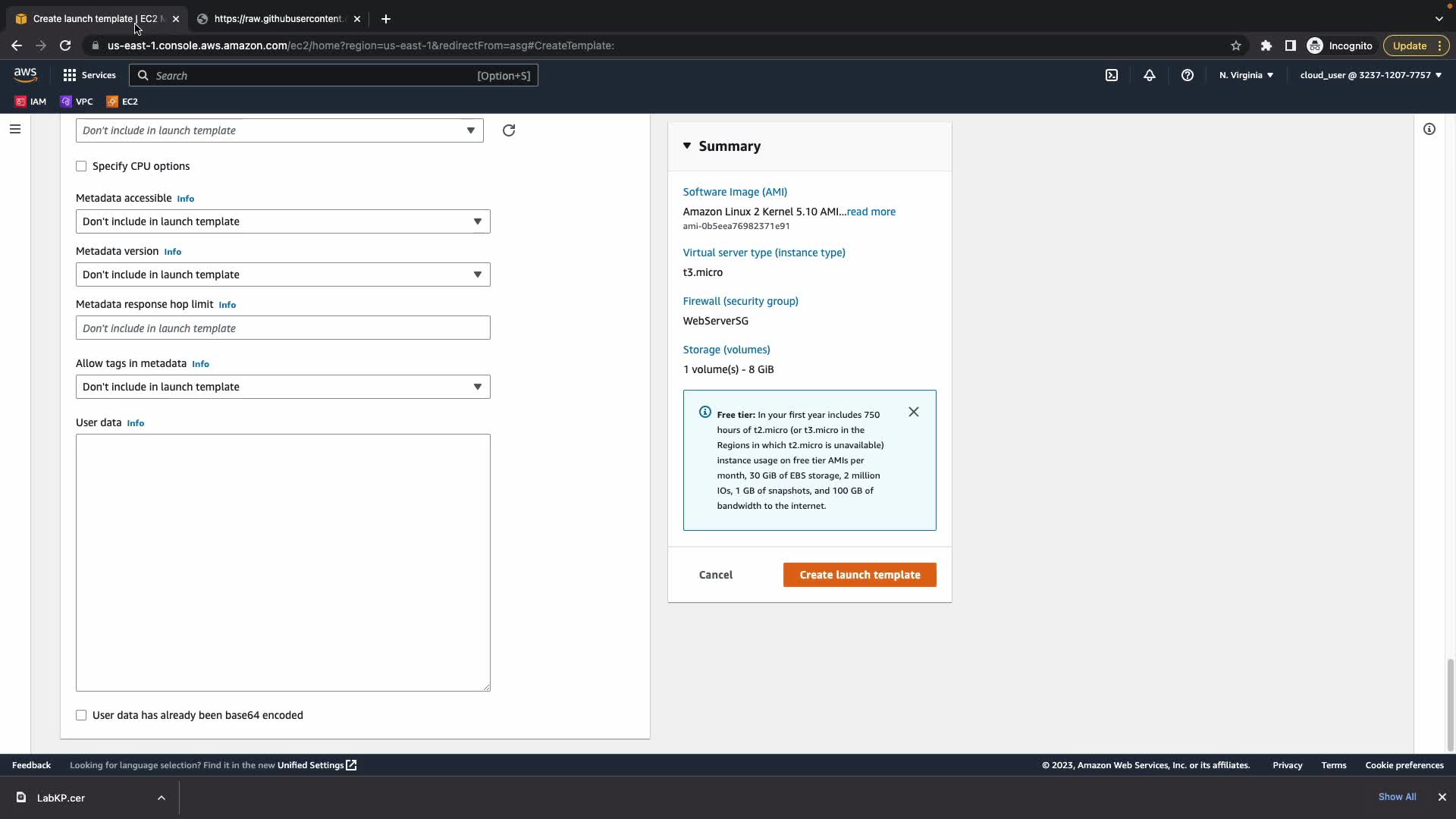Screen dimensions: 1456x819
Task: Enable Specify CPU options checkbox
Action: (81, 166)
